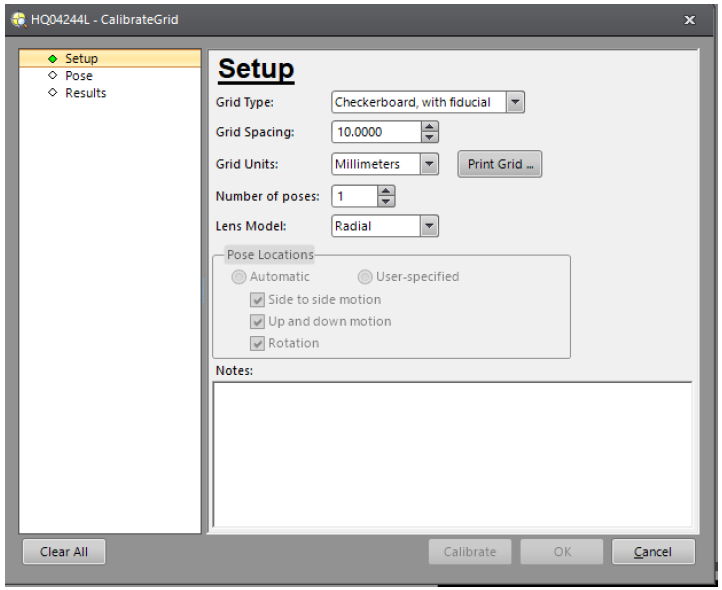Click the diamond icon beside Results
Image resolution: width=722 pixels, height=590 pixels.
click(53, 92)
